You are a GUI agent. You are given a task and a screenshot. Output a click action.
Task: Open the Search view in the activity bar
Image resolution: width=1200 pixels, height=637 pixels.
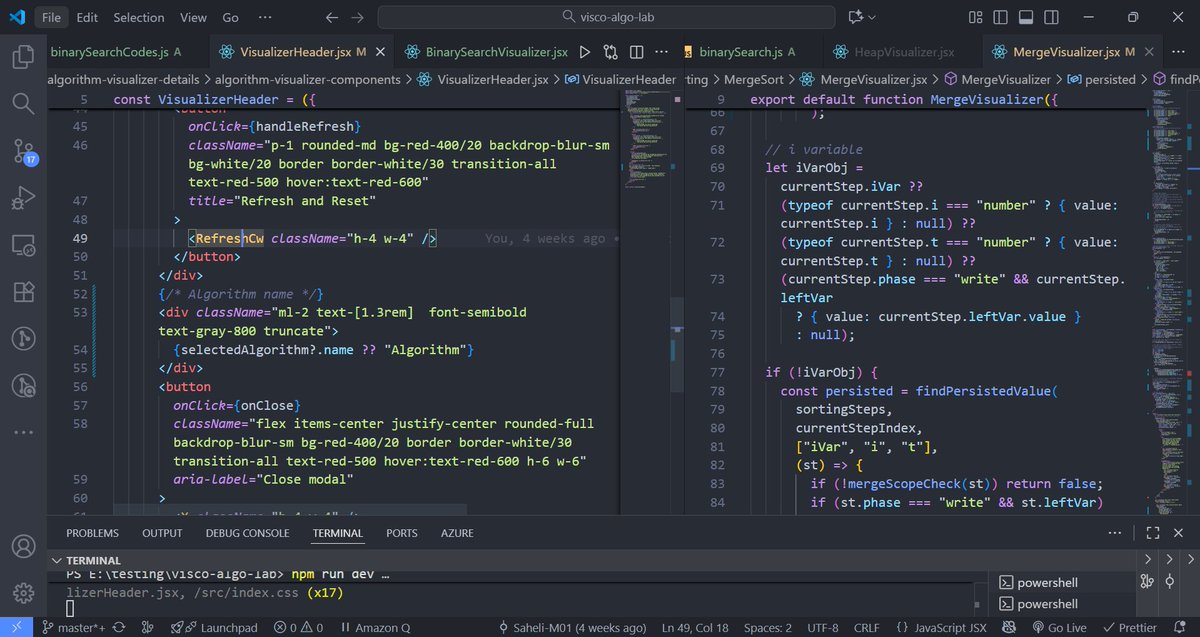pos(23,104)
